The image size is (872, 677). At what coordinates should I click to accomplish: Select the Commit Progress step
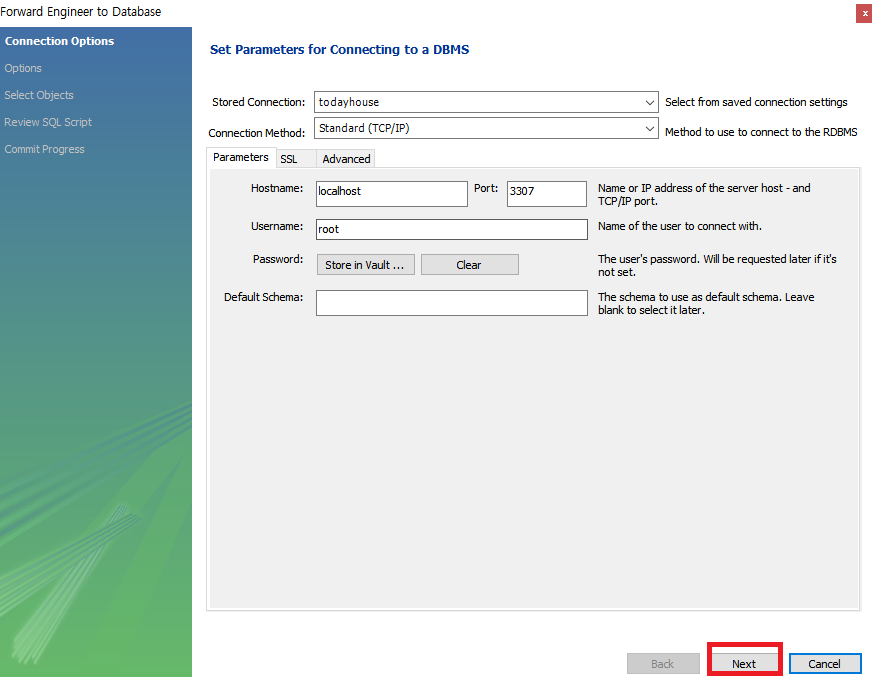click(44, 149)
